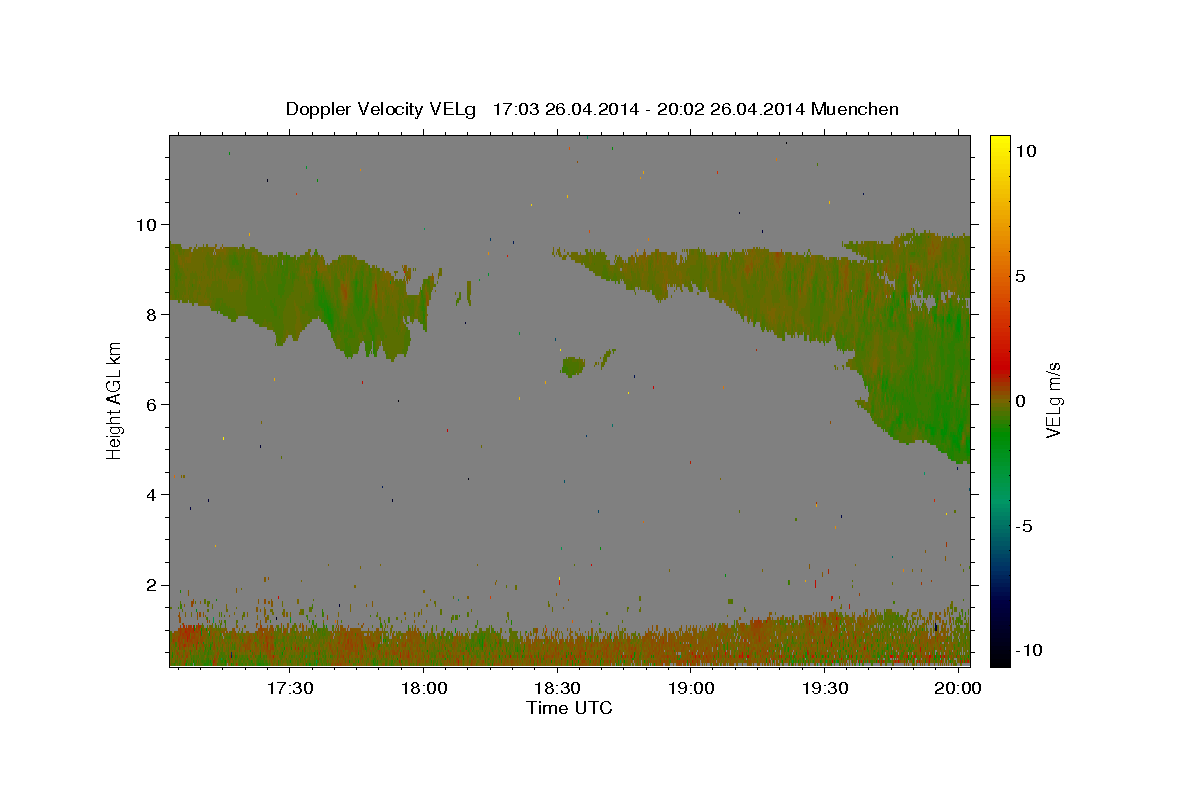Click the 'Height AGL km' axis label
Viewport: 1200px width, 800px height.
tap(114, 400)
